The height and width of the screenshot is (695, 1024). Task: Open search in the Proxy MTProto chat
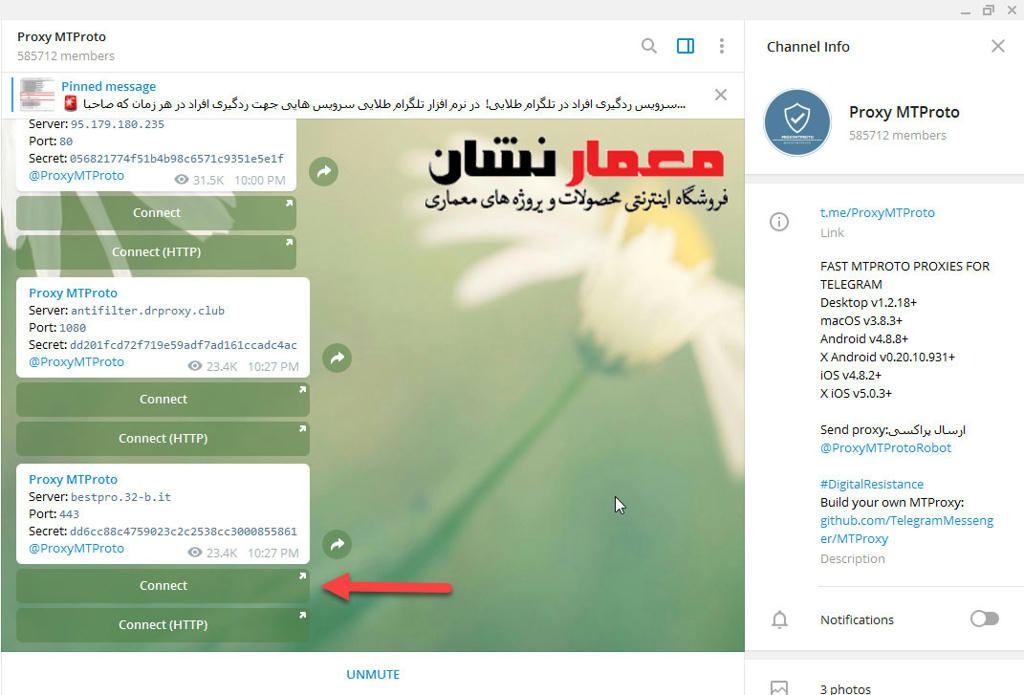pos(648,46)
